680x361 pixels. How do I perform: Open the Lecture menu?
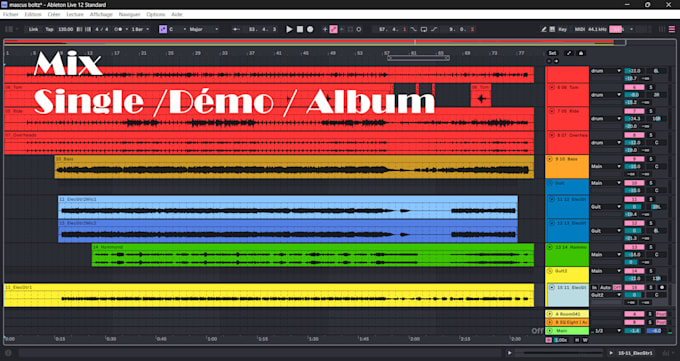(x=75, y=14)
